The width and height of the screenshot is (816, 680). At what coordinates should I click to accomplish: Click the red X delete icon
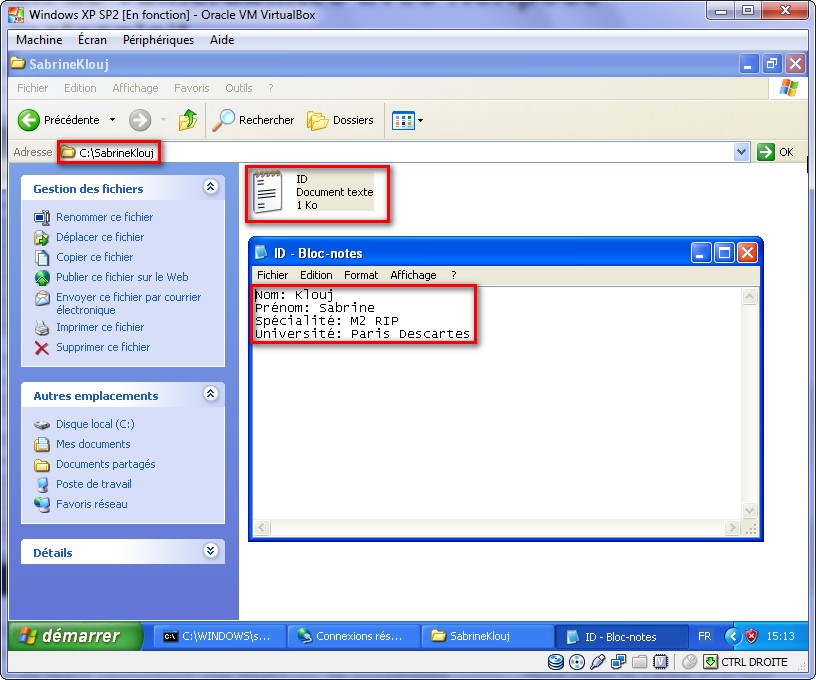pos(42,348)
